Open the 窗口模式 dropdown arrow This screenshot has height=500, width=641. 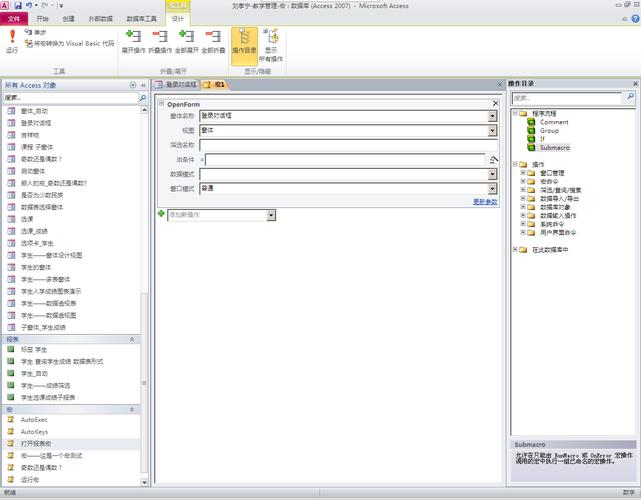(492, 188)
